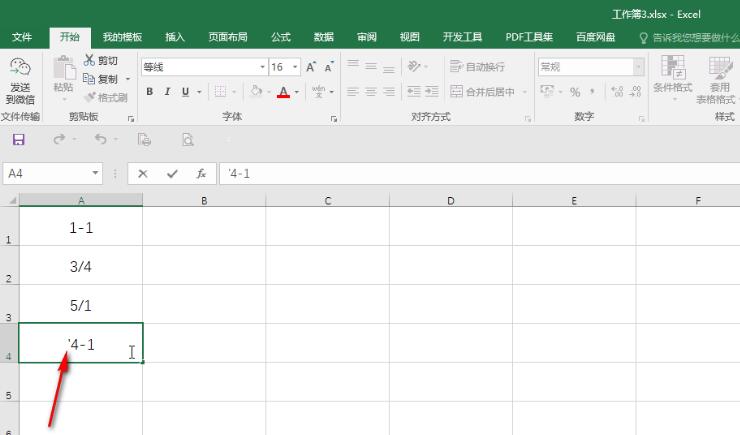Open the font name dropdown showing 等线

tap(204, 67)
